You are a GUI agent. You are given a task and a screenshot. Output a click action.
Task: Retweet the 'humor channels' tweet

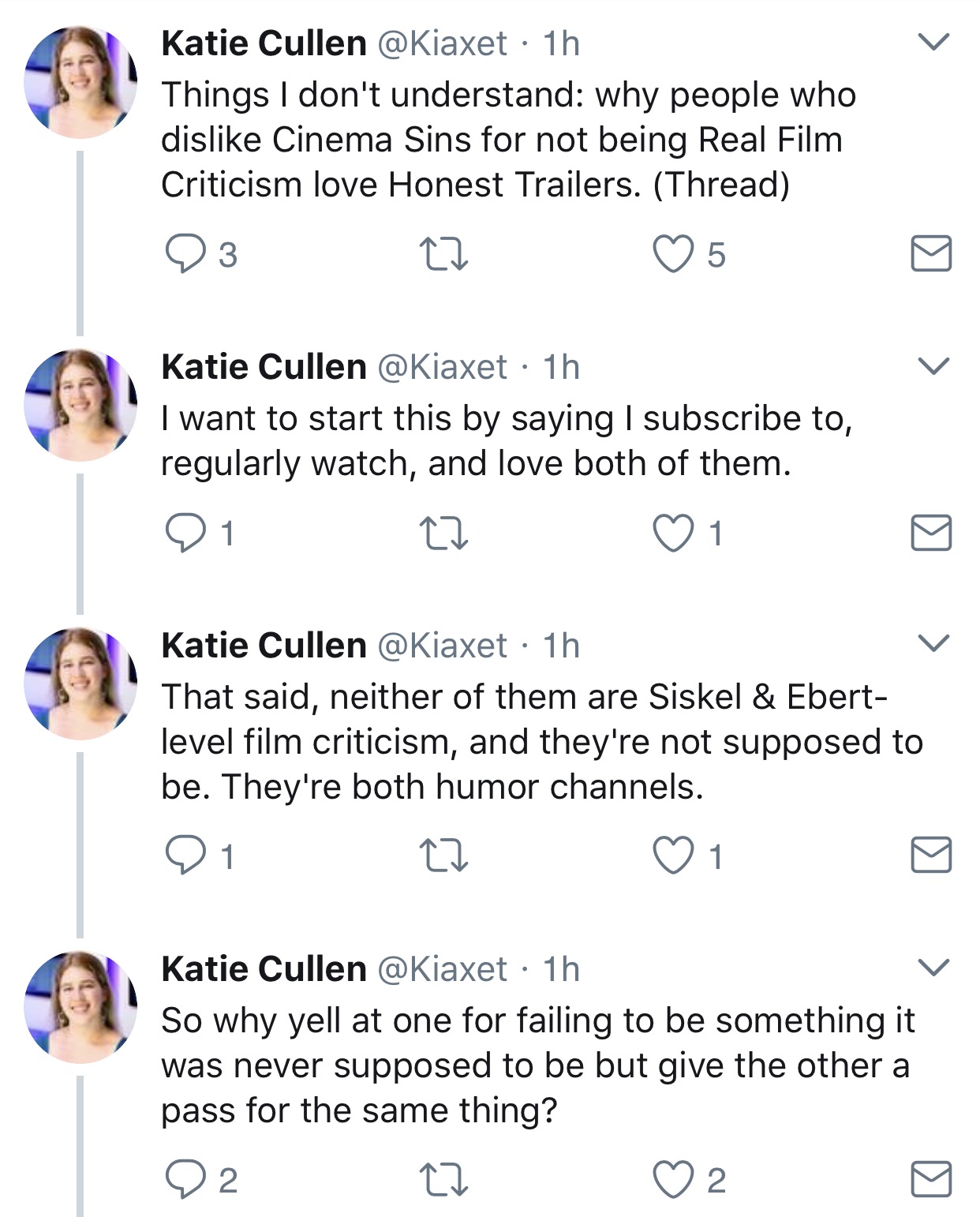pos(443,856)
